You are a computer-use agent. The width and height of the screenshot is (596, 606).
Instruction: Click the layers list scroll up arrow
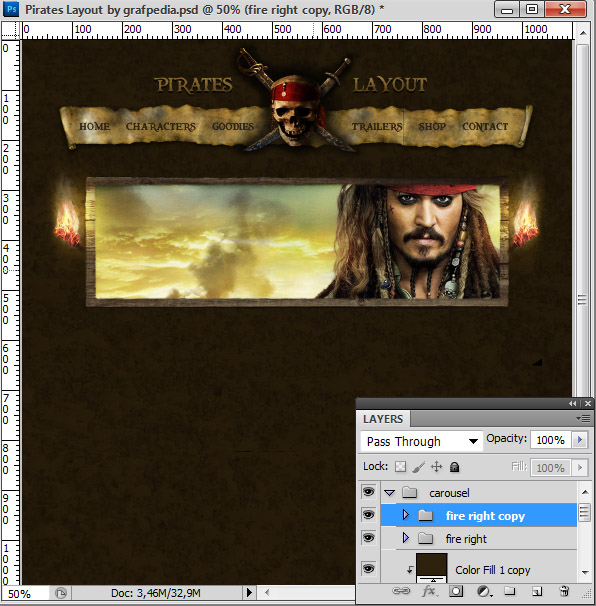(585, 492)
